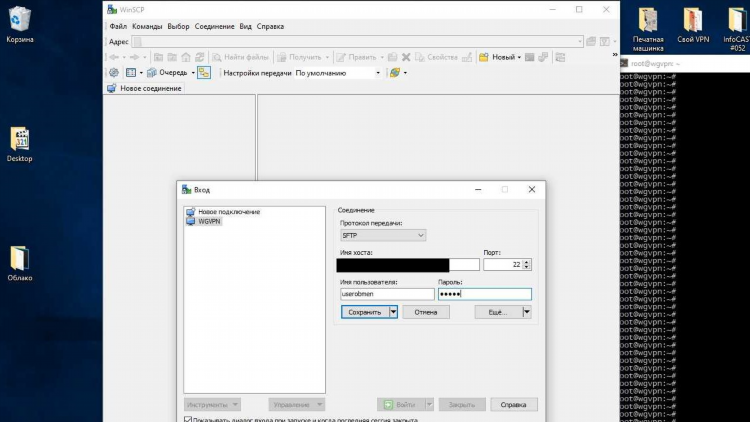Click the Порт number field
This screenshot has height=422, width=750.
click(503, 265)
